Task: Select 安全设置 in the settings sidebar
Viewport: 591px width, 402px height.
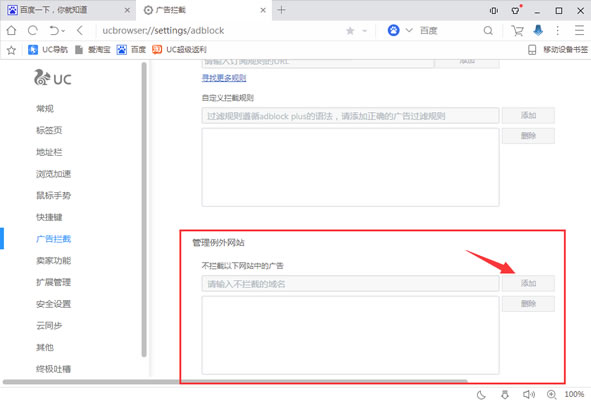Action: [54, 304]
